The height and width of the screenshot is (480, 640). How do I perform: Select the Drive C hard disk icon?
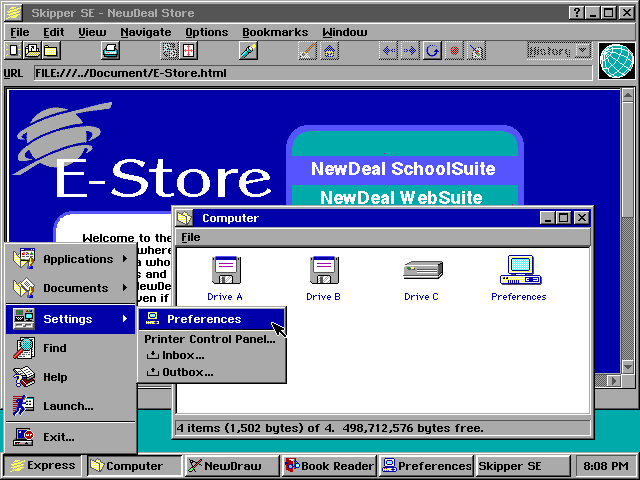(x=422, y=271)
